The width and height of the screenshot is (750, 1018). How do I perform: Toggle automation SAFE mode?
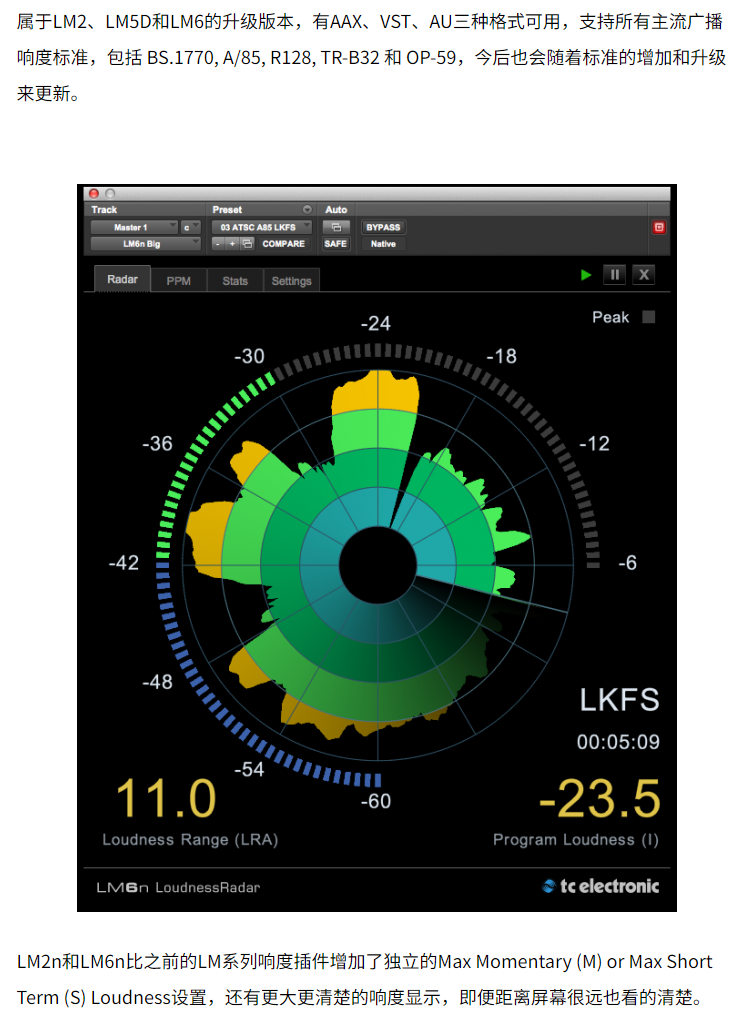336,243
